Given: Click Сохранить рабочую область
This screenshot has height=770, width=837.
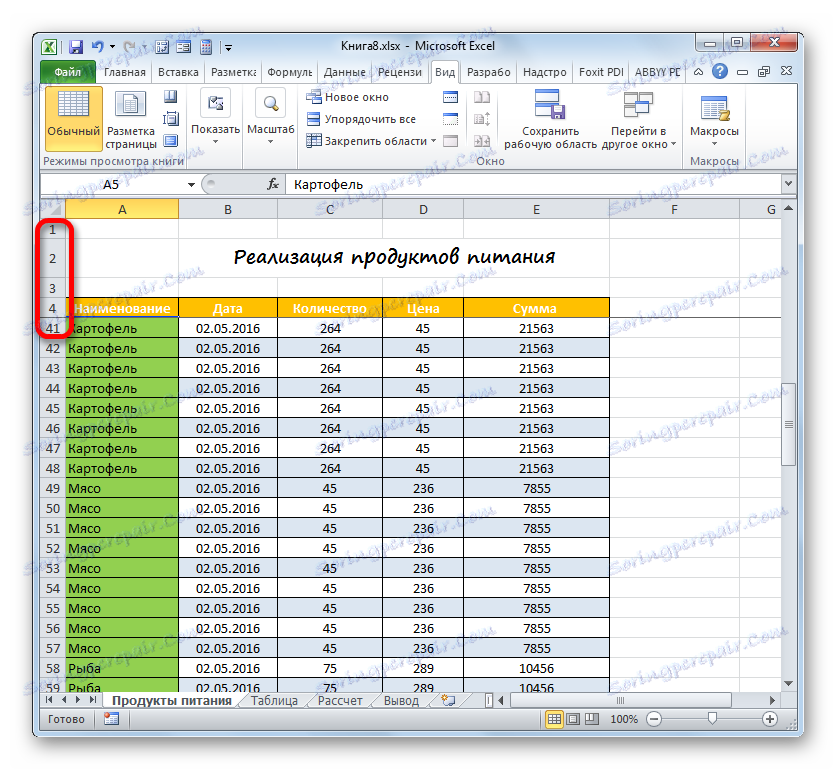Looking at the screenshot, I should point(550,119).
